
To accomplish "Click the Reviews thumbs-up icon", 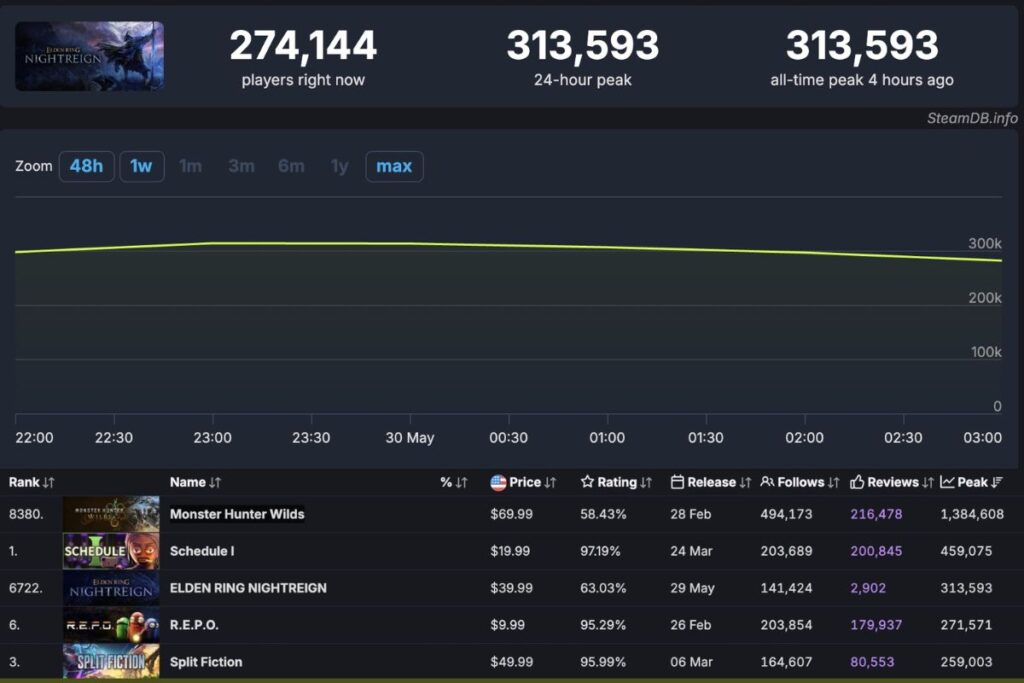I will pos(857,482).
